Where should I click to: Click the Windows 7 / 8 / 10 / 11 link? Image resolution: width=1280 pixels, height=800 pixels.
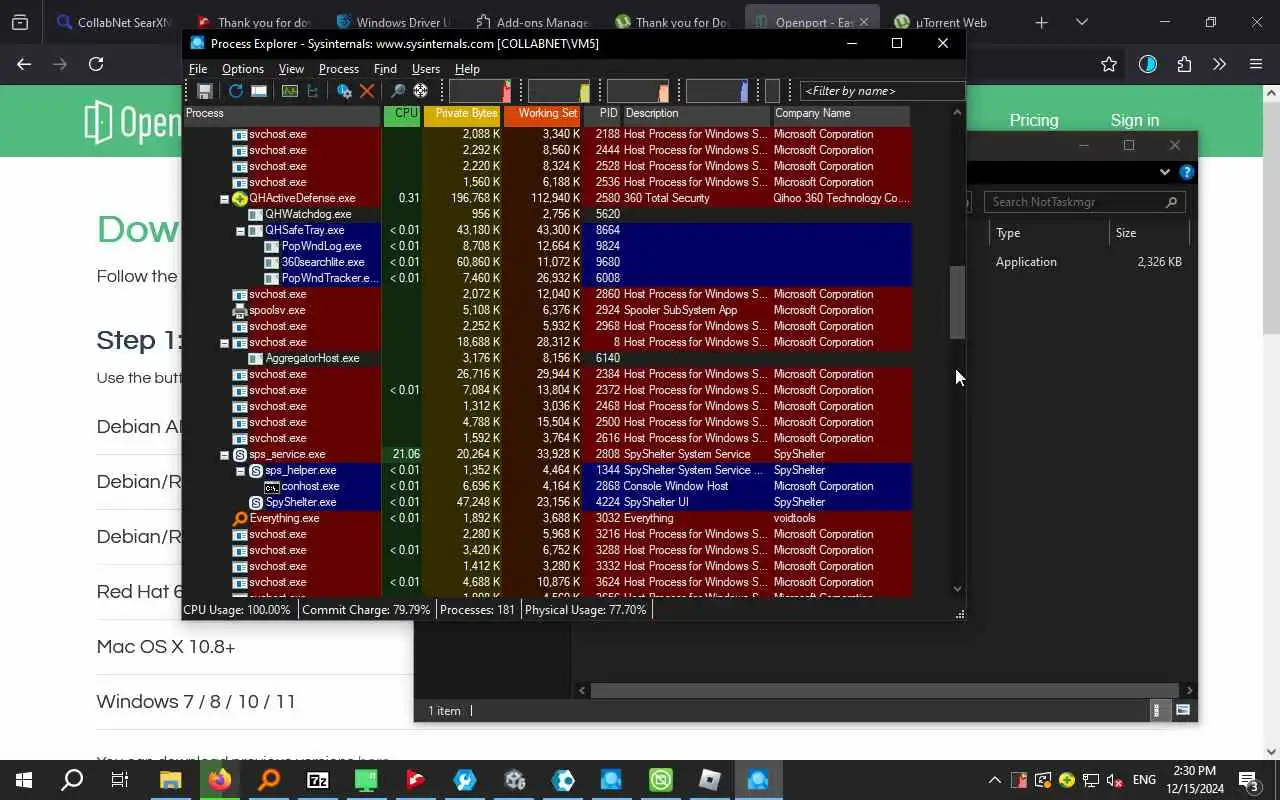(x=196, y=702)
